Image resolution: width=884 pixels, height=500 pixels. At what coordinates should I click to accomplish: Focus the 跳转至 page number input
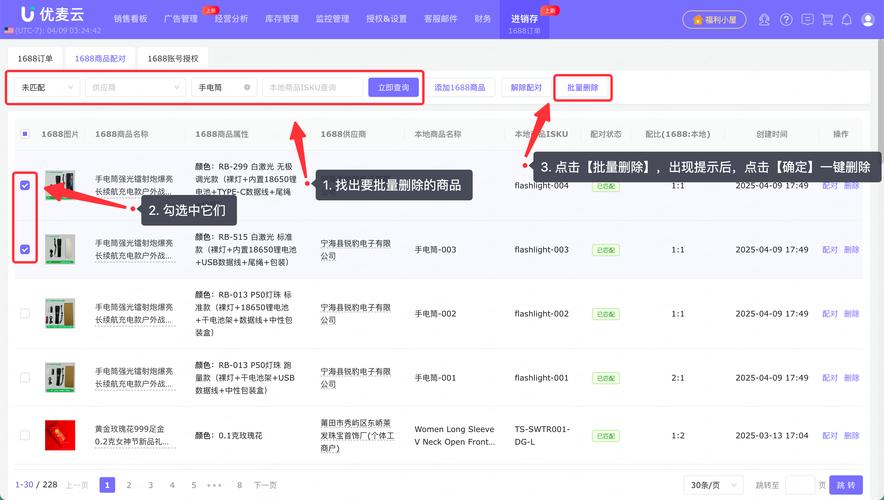click(799, 485)
